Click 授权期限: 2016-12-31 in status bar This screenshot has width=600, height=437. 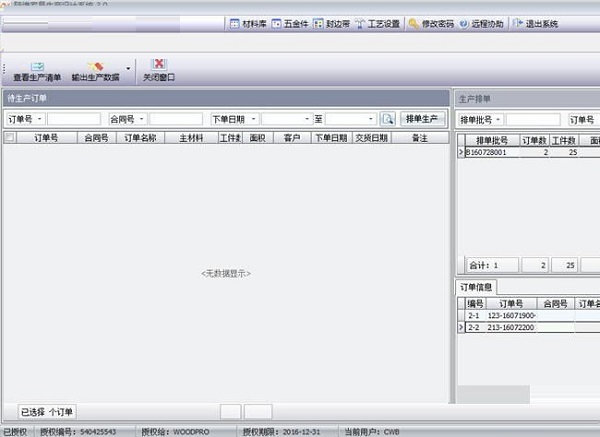282,432
